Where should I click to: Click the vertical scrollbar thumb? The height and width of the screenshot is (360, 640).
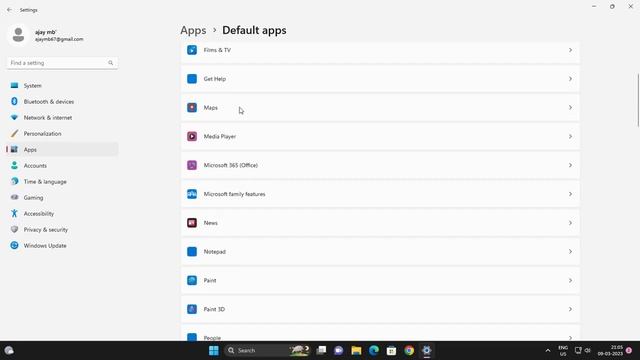[x=638, y=100]
